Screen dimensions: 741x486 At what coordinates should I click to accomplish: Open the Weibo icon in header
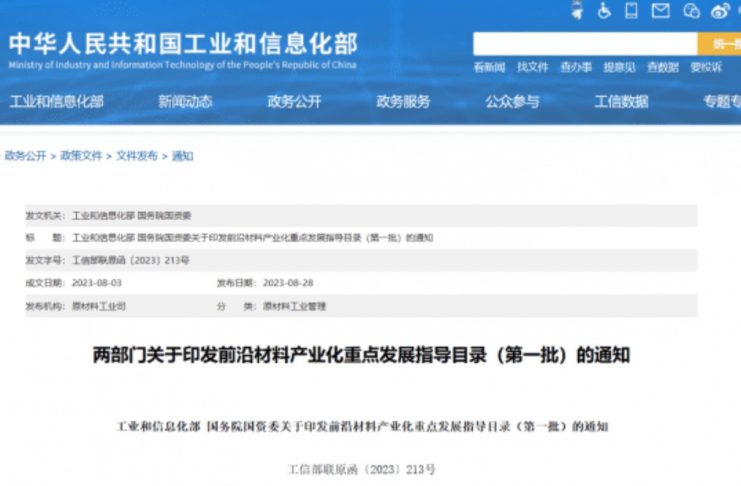(720, 10)
